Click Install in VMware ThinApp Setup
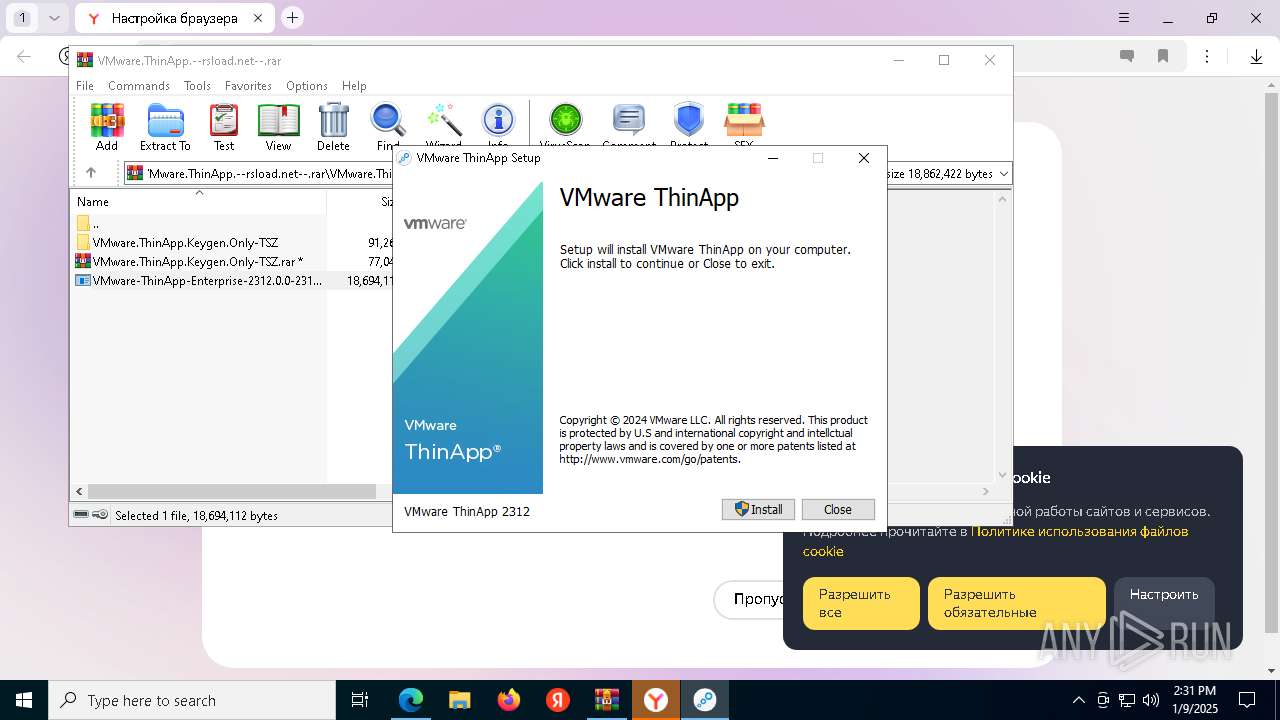 [759, 509]
